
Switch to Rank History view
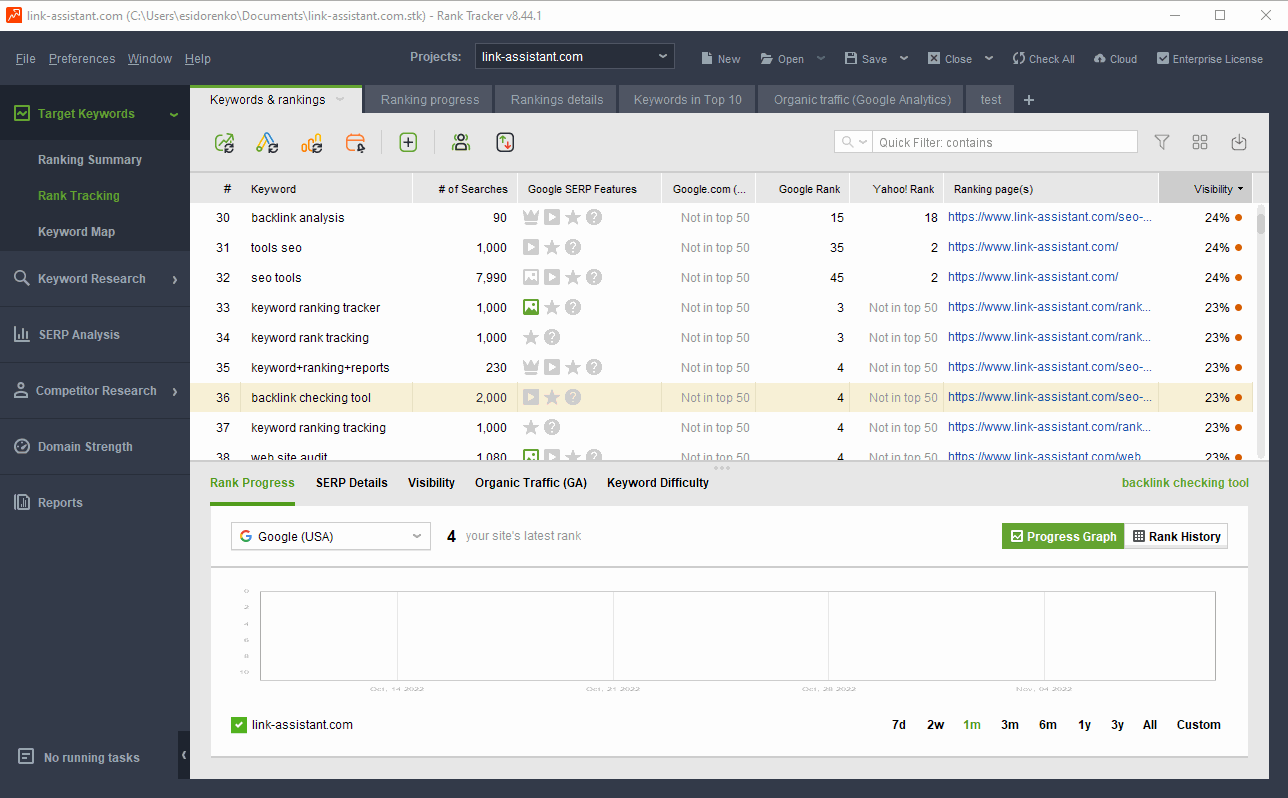tap(1176, 537)
